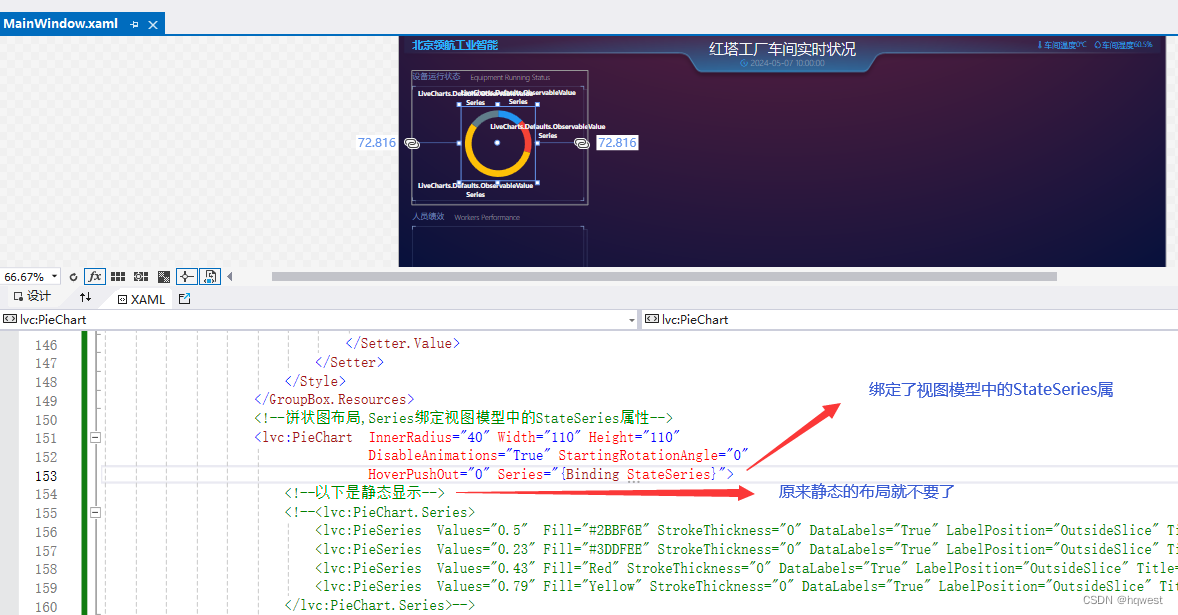Image resolution: width=1178 pixels, height=615 pixels.
Task: Pop out XAML into new window
Action: 185,299
